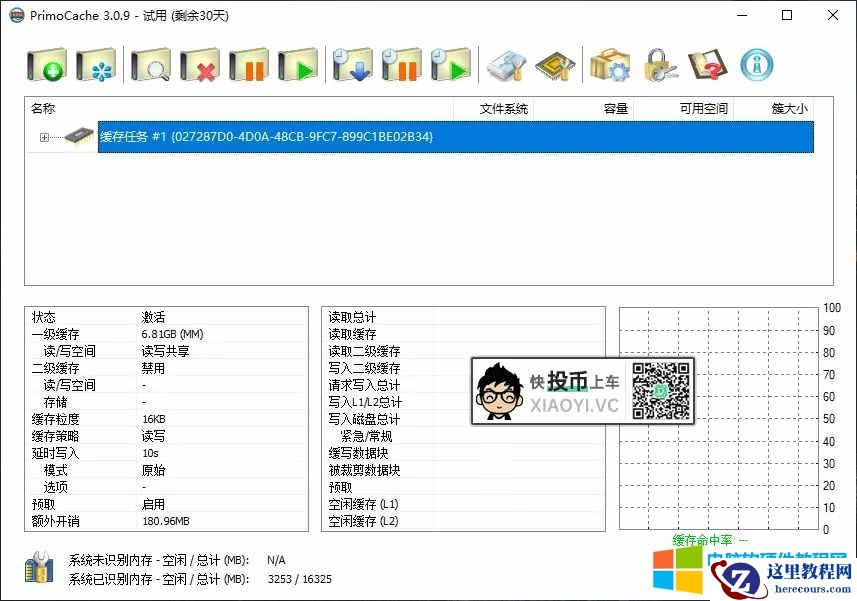Click the 3253 / 16325 memory value
857x601 pixels.
(x=300, y=579)
